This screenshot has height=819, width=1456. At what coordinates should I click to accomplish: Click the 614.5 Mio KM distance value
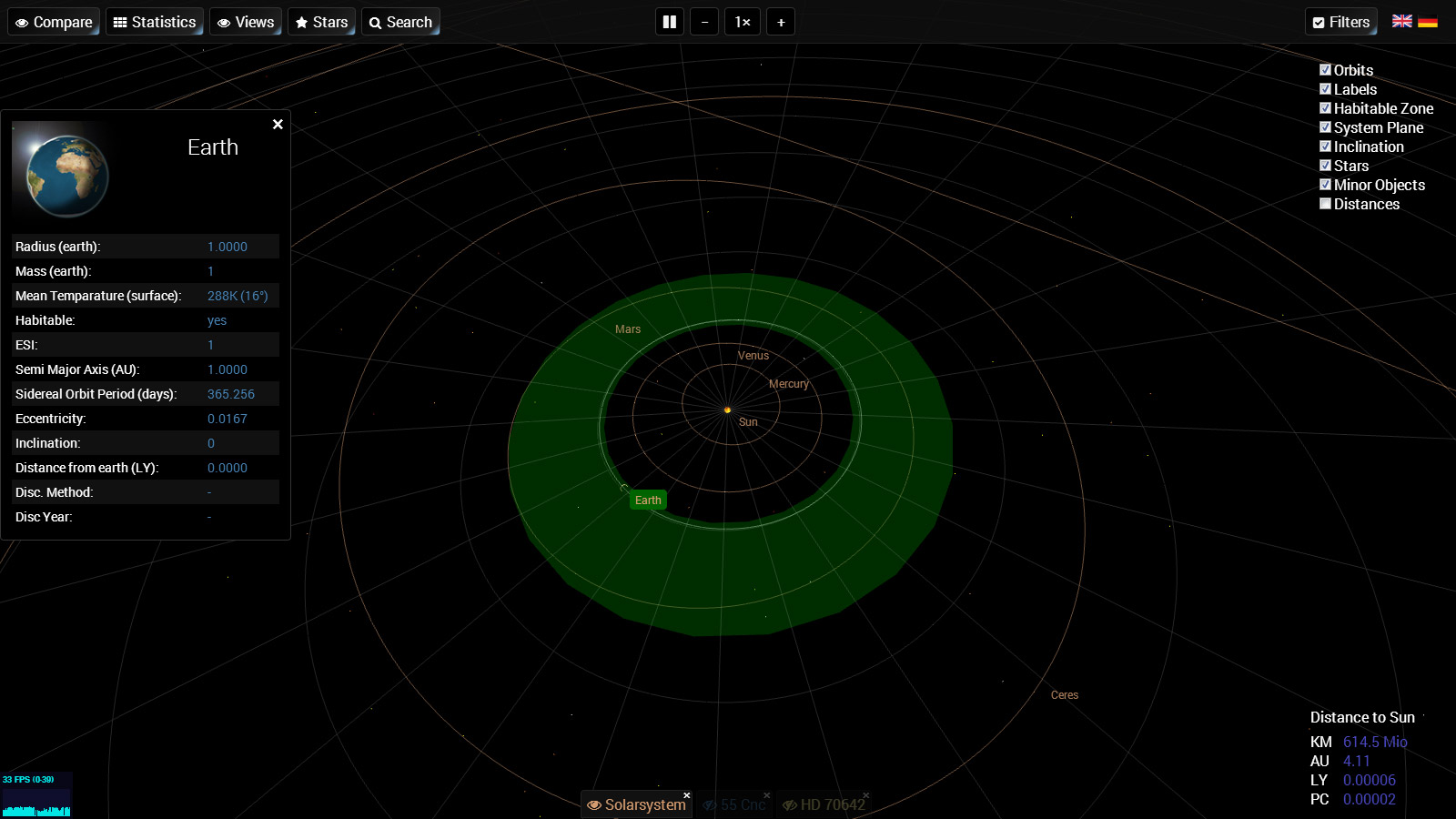tap(1375, 742)
